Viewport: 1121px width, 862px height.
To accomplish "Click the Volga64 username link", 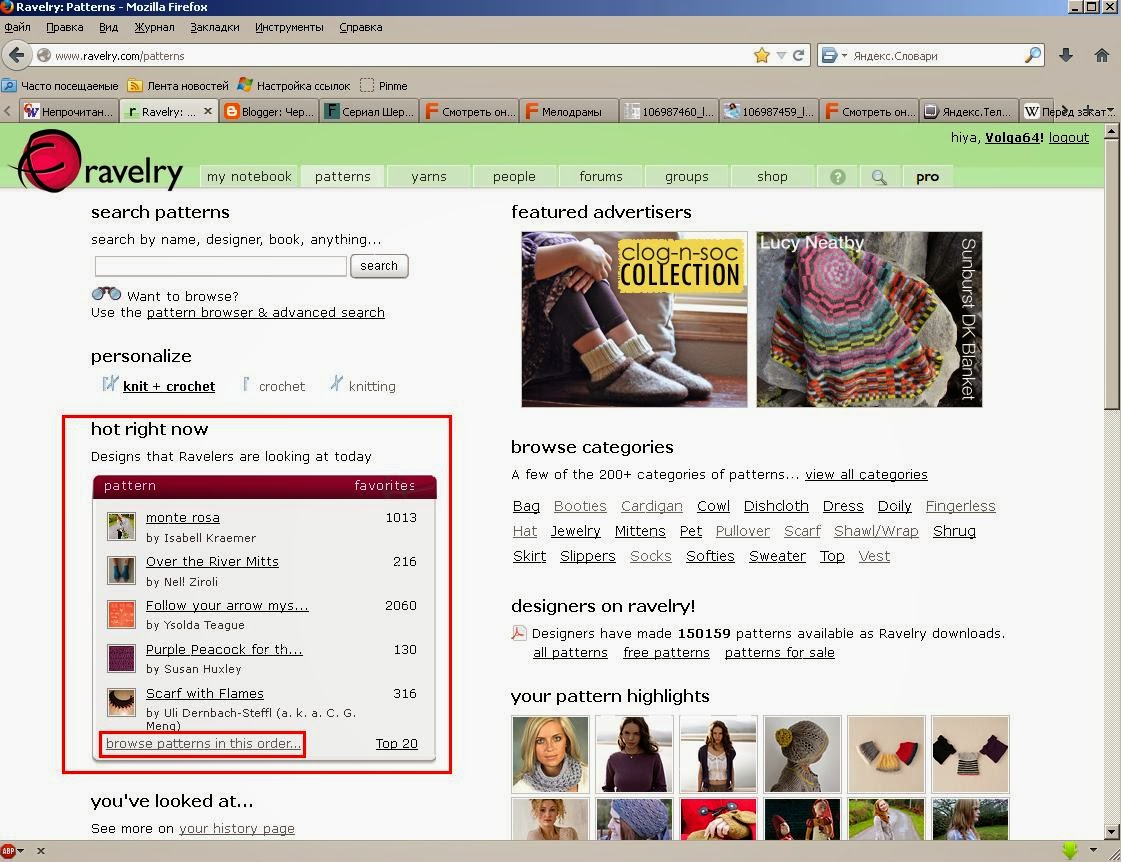I will pos(1014,137).
